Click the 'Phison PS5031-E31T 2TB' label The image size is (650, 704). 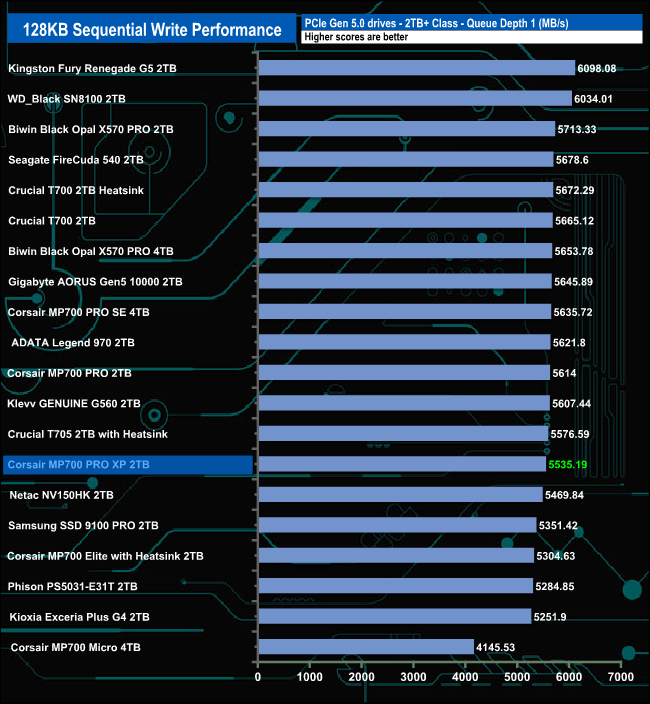(72, 587)
